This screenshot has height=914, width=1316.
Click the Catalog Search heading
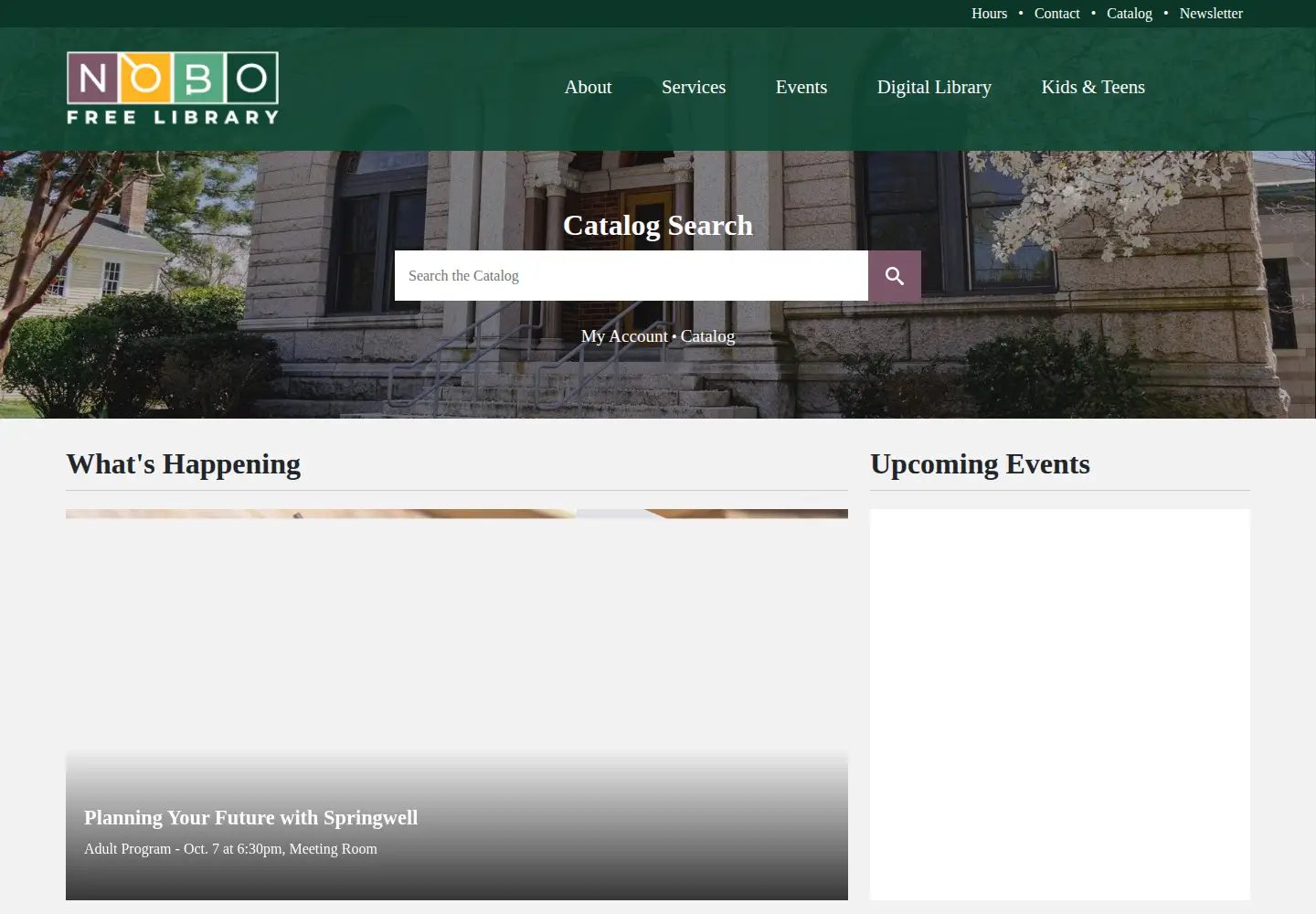tap(658, 226)
